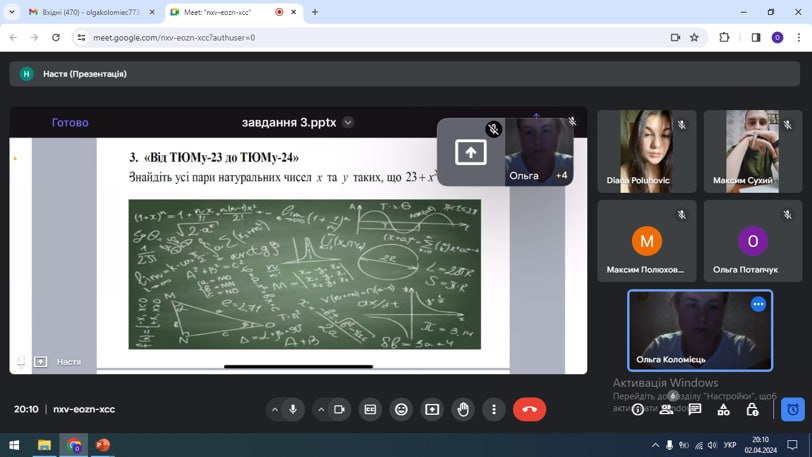Viewport: 812px width, 457px height.
Task: Toggle the camera button in Meet controls
Action: tap(339, 409)
